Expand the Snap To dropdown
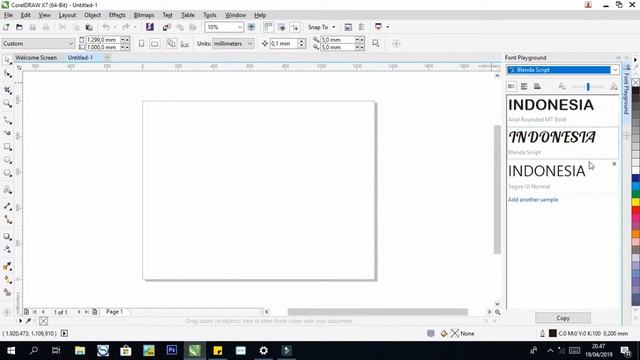Image resolution: width=640 pixels, height=360 pixels. 333,27
